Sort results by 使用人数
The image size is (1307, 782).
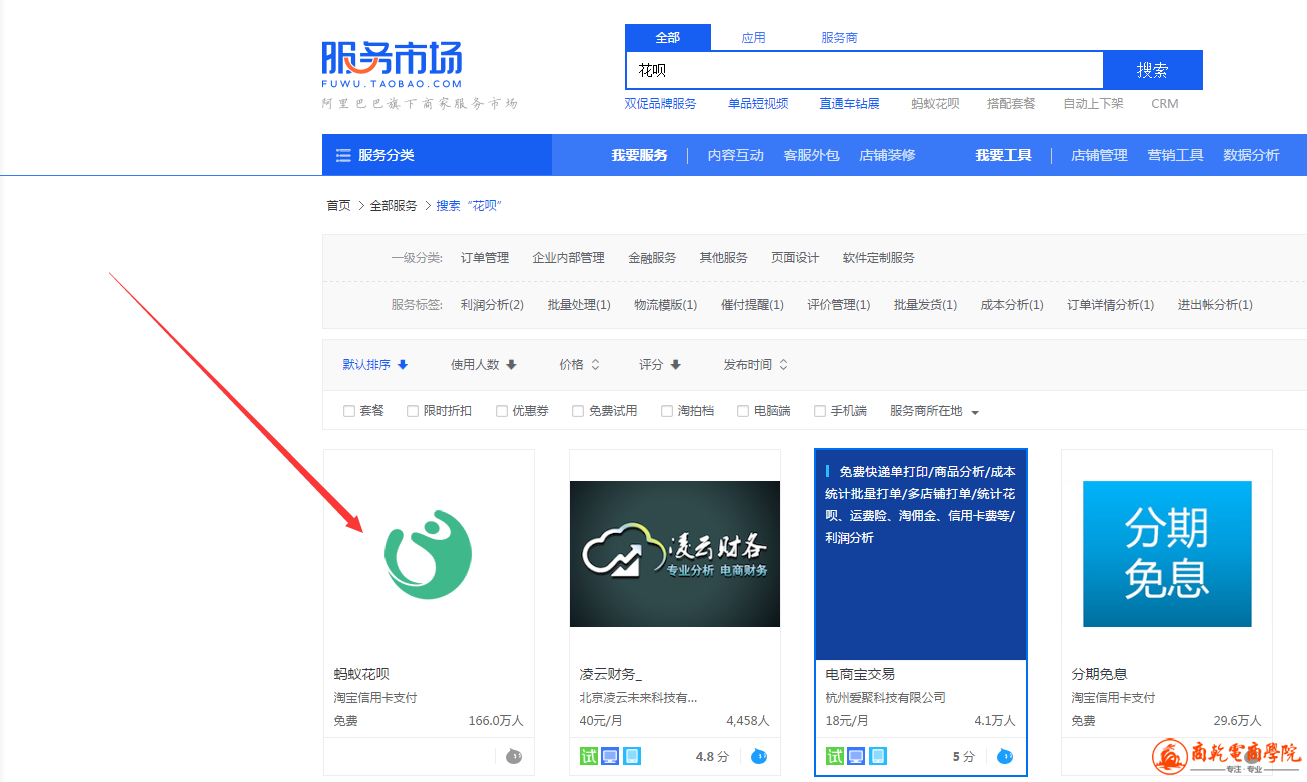click(484, 365)
